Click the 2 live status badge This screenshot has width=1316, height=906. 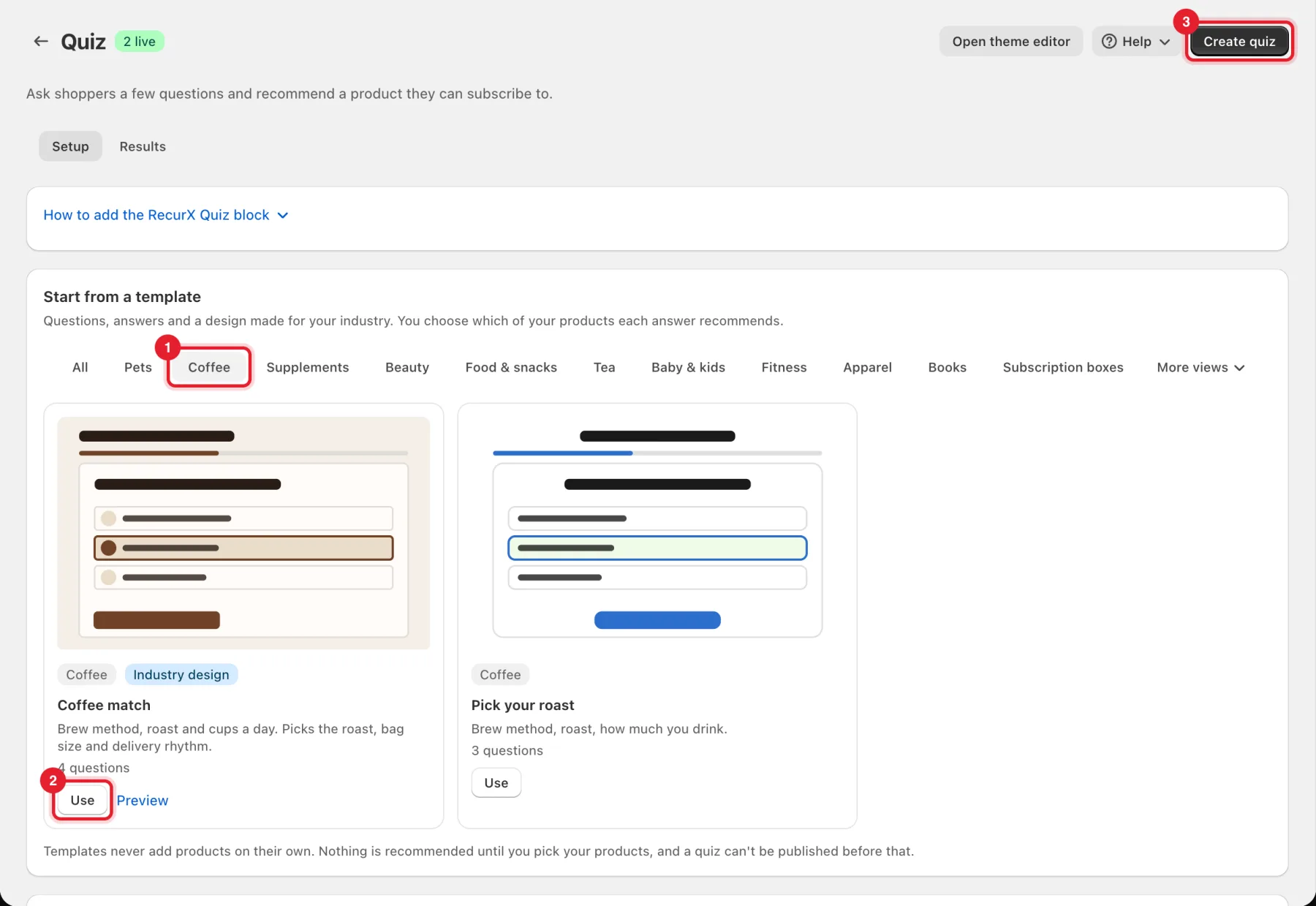140,42
